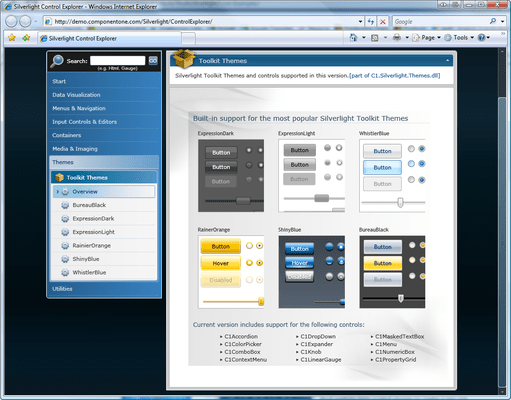
Task: Click top Button in WhistlerBlue preview
Action: click(x=382, y=151)
